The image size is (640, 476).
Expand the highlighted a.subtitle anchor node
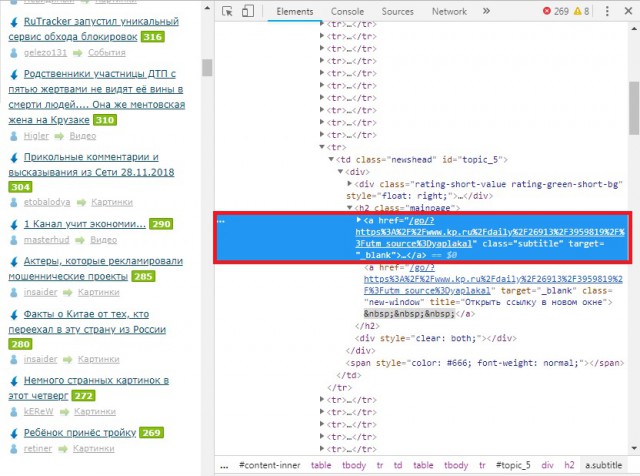[360, 219]
